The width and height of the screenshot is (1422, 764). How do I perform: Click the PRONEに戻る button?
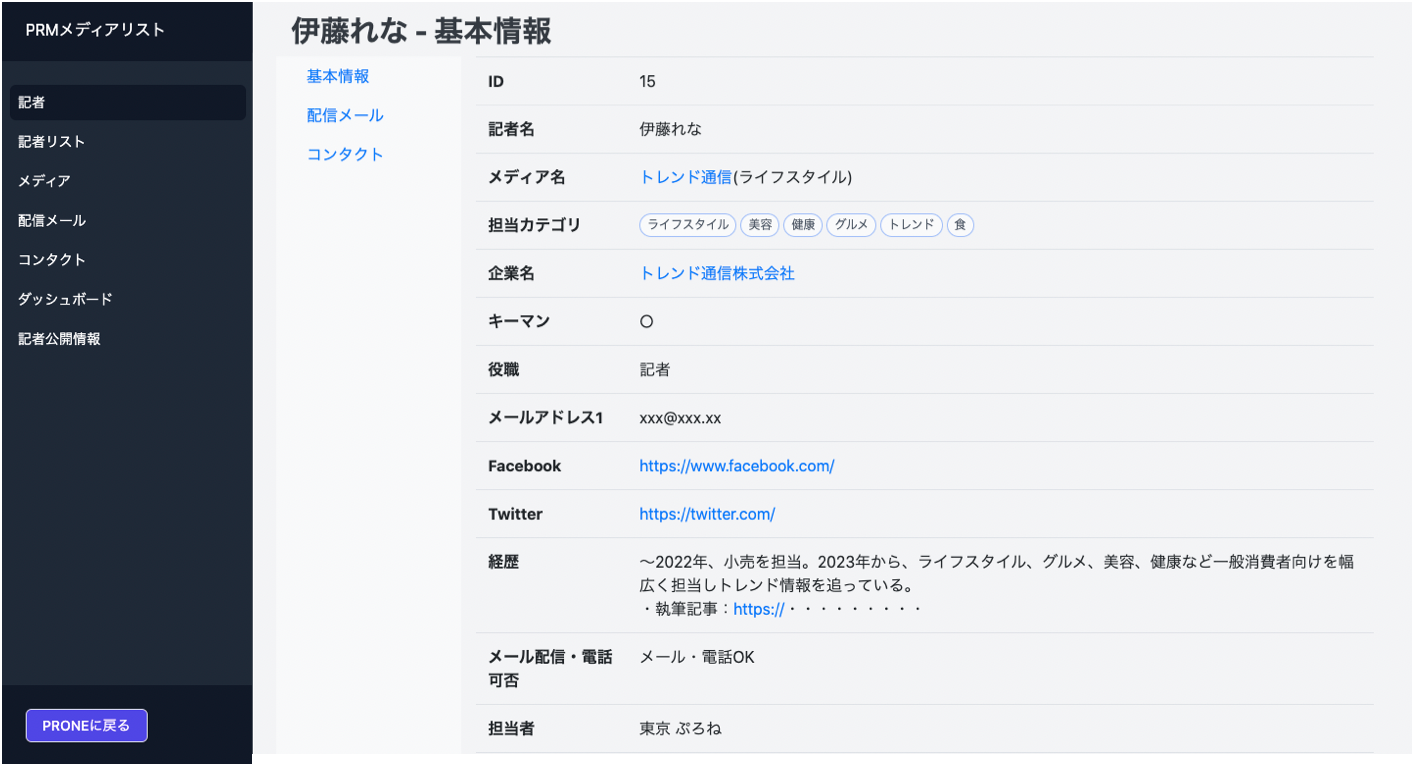[x=87, y=726]
